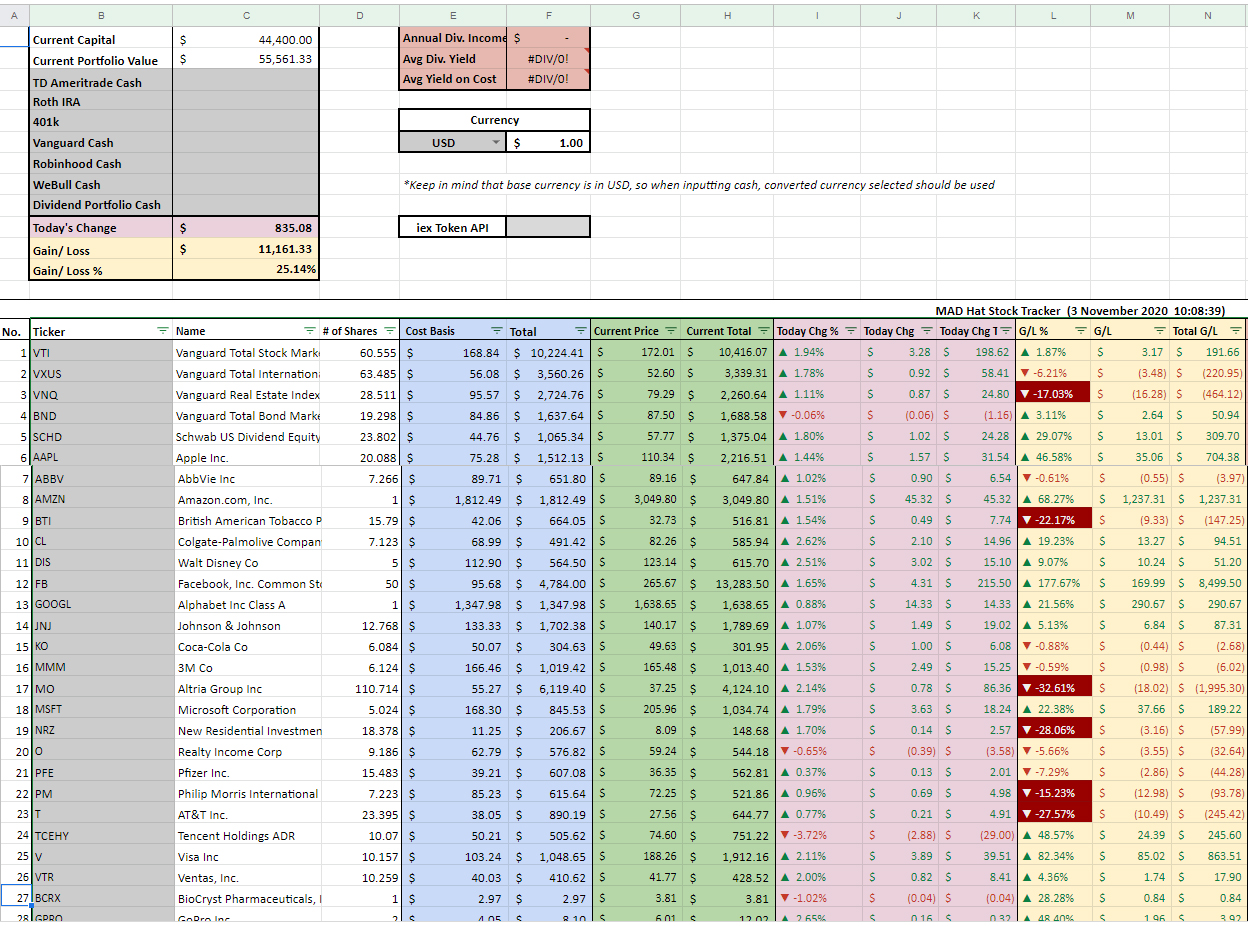1248x926 pixels.
Task: Click the VTI ticker cell
Action: click(x=101, y=352)
